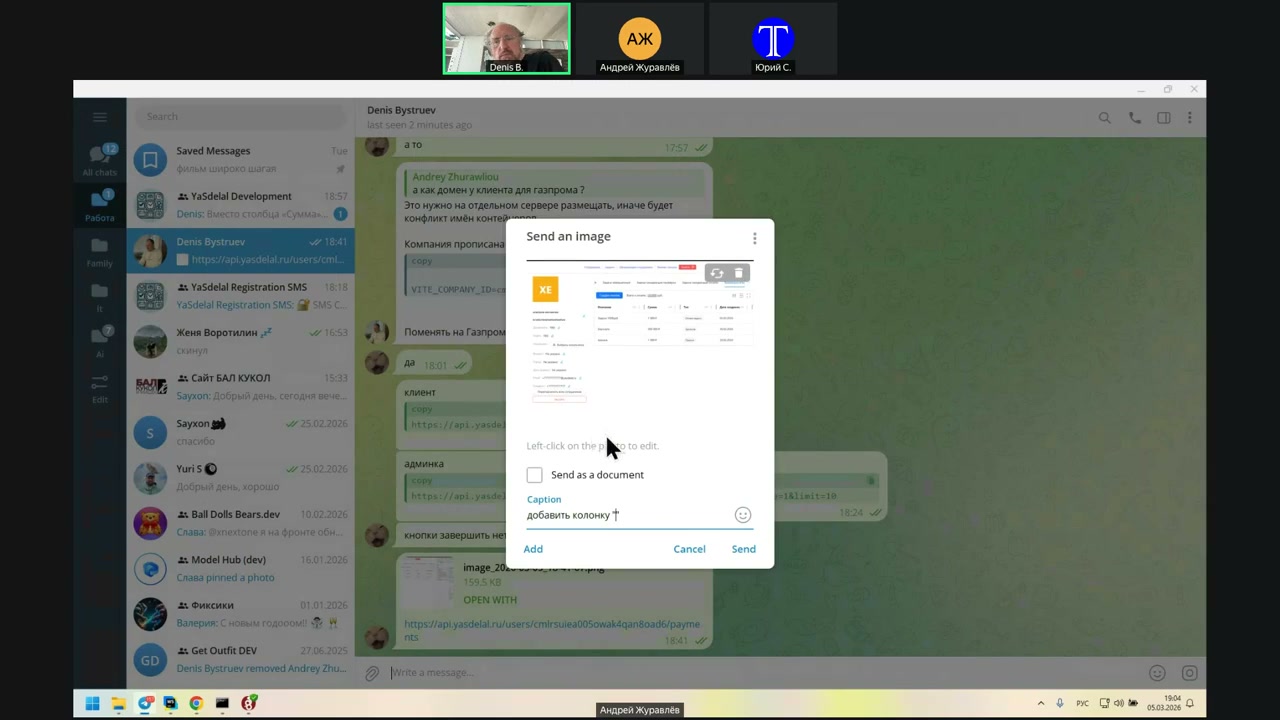Delete the attached image with trash icon

[739, 273]
